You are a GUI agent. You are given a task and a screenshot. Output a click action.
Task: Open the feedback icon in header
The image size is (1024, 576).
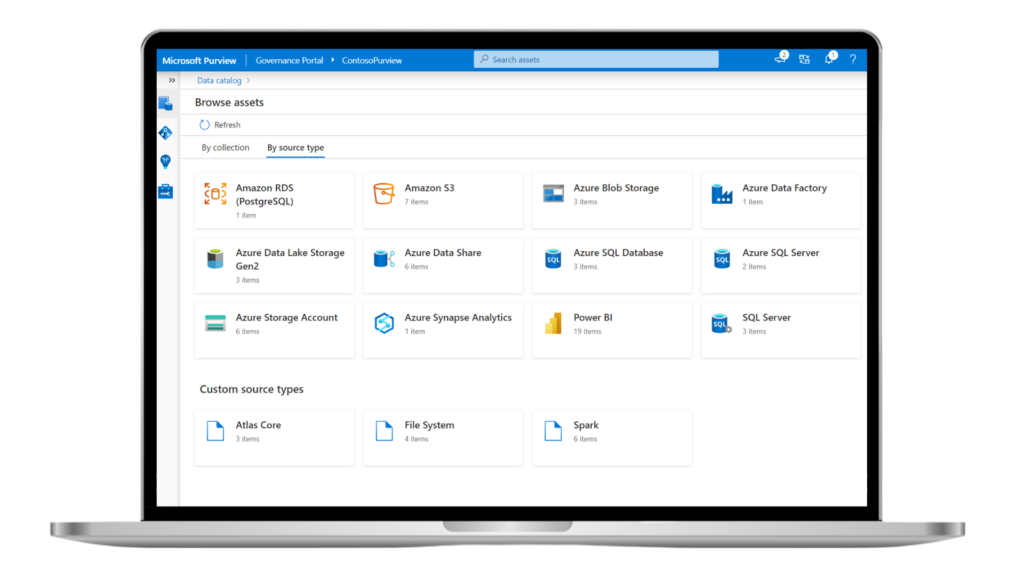[780, 59]
